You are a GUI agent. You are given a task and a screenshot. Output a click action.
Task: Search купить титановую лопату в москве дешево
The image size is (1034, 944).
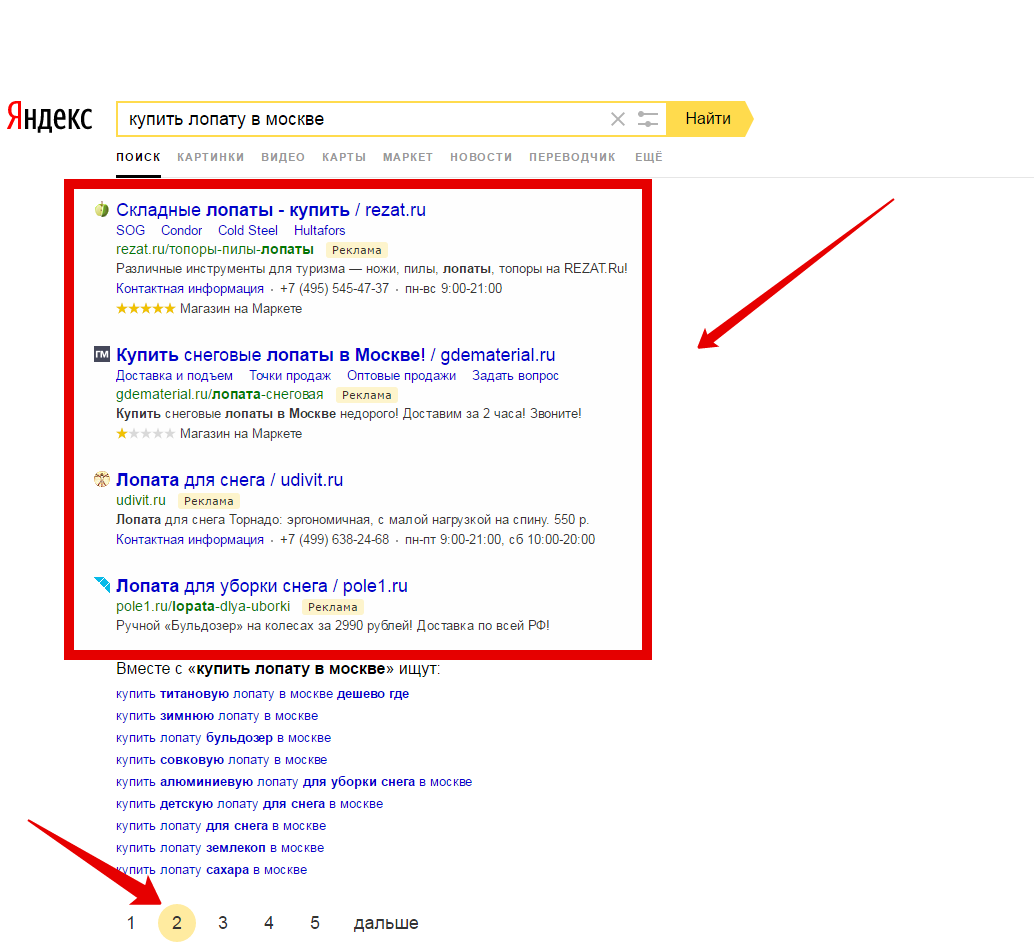(x=262, y=693)
